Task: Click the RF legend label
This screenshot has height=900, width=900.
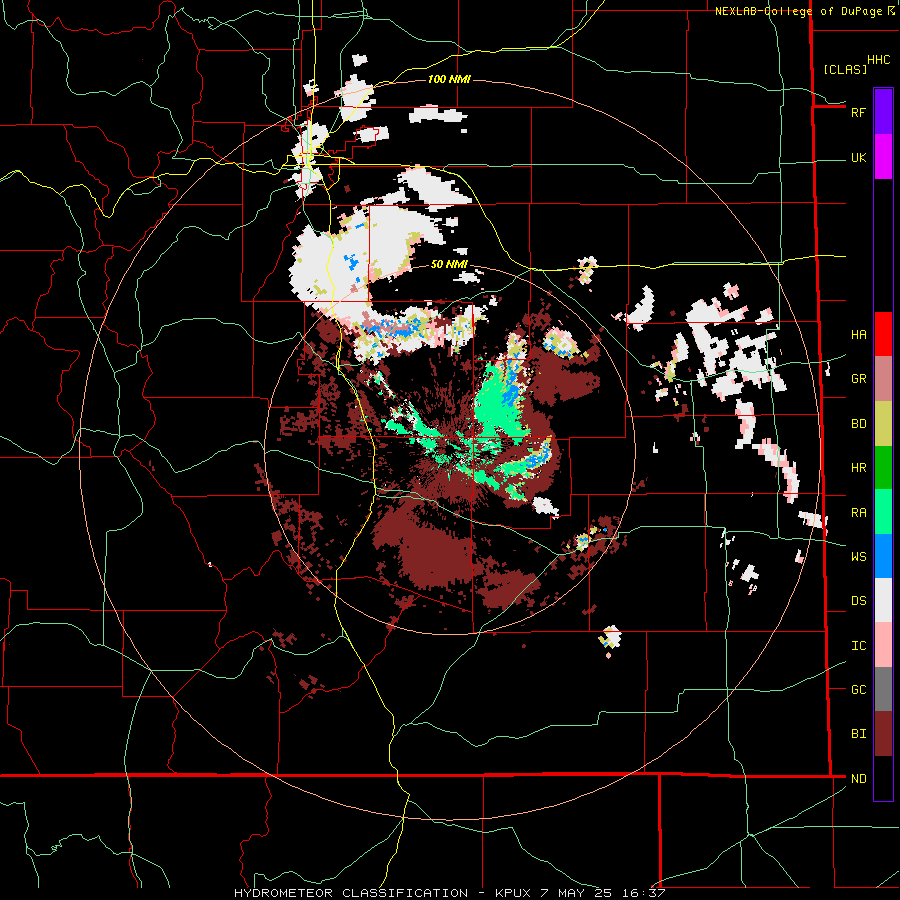Action: coord(858,112)
